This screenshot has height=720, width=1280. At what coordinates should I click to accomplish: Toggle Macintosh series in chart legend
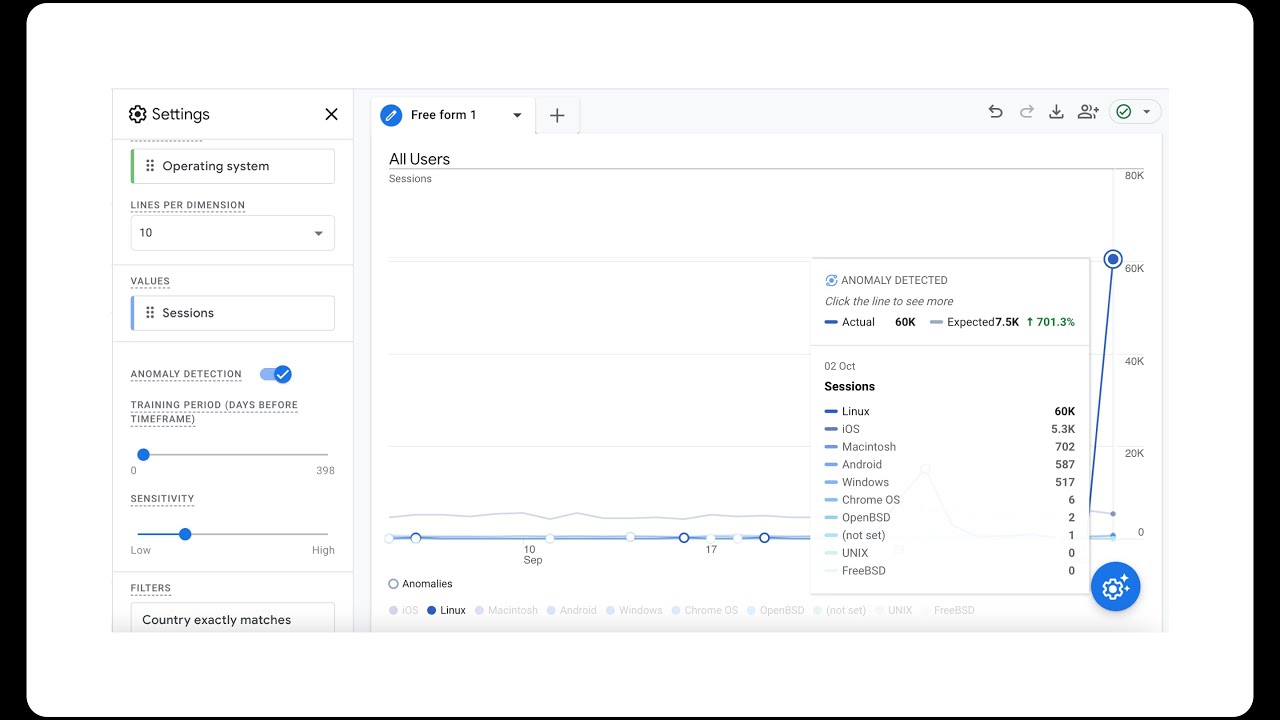(506, 610)
